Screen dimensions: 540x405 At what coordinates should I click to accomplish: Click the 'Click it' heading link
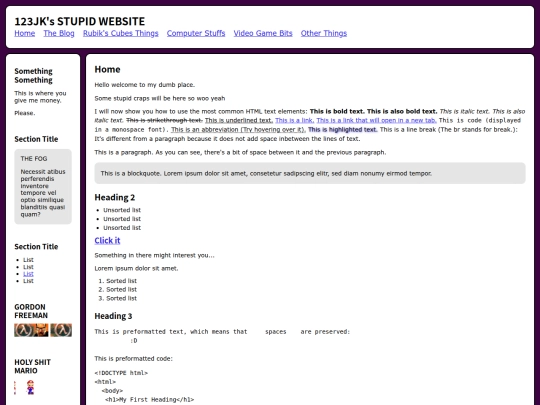[x=107, y=240]
